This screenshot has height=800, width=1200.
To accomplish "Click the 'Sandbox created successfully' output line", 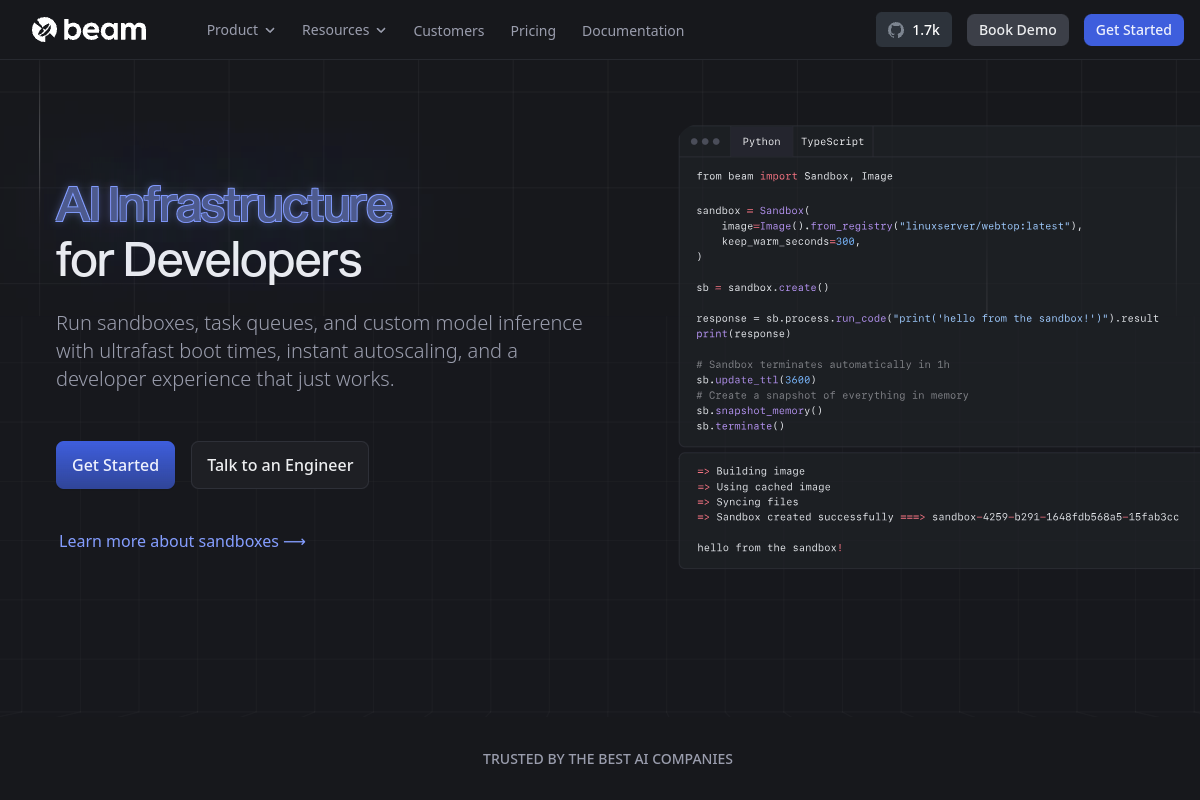I will coord(938,517).
